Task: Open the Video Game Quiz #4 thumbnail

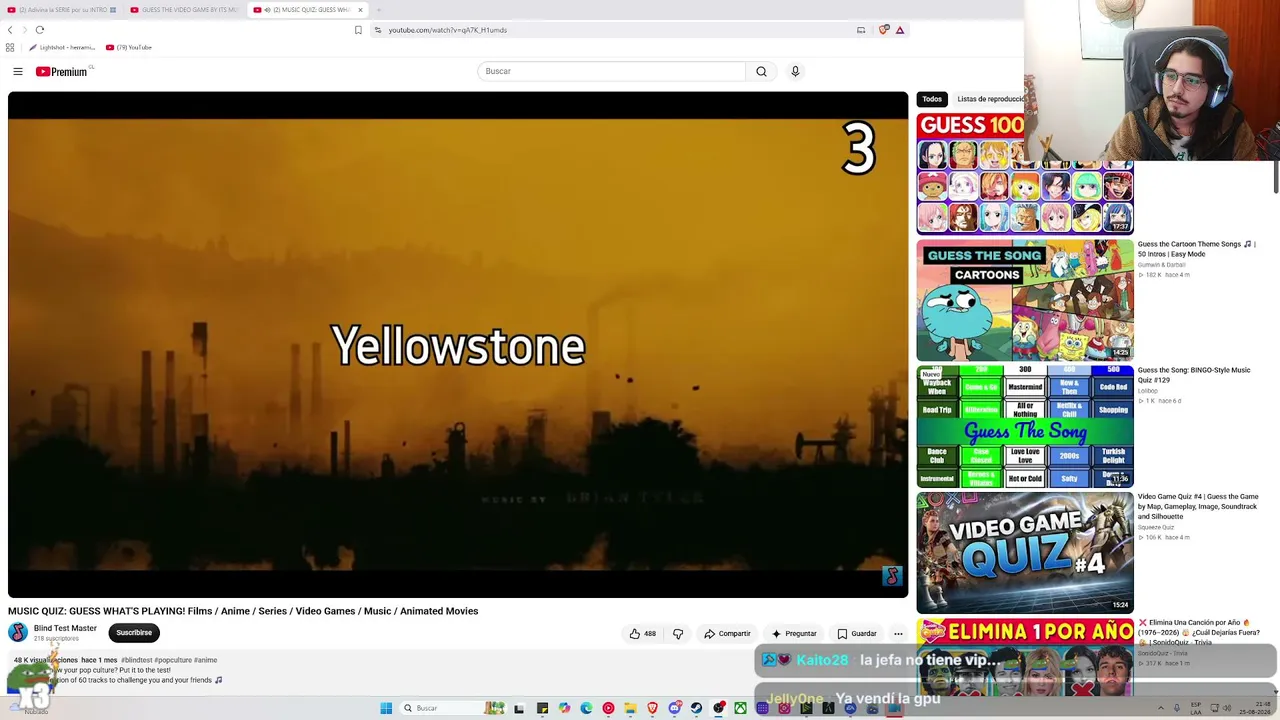Action: [x=1025, y=552]
